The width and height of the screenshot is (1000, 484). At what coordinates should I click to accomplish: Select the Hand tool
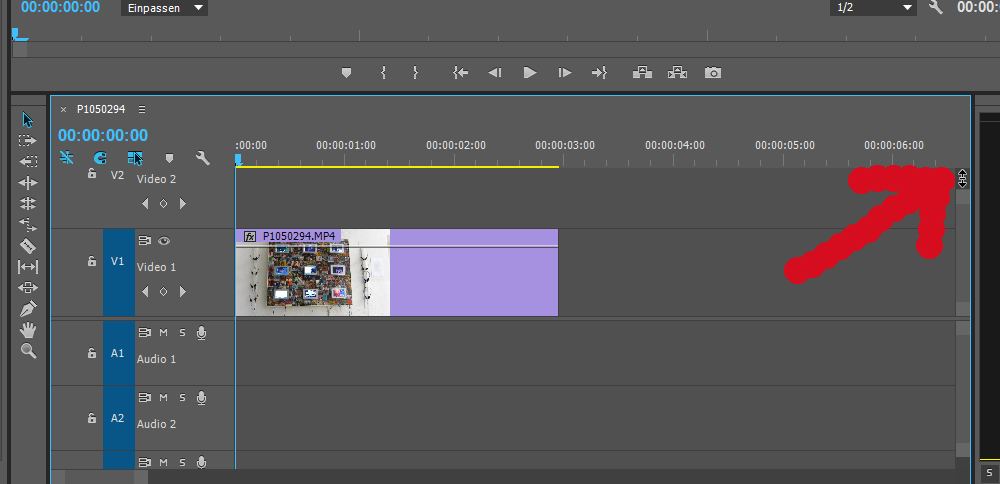click(28, 330)
